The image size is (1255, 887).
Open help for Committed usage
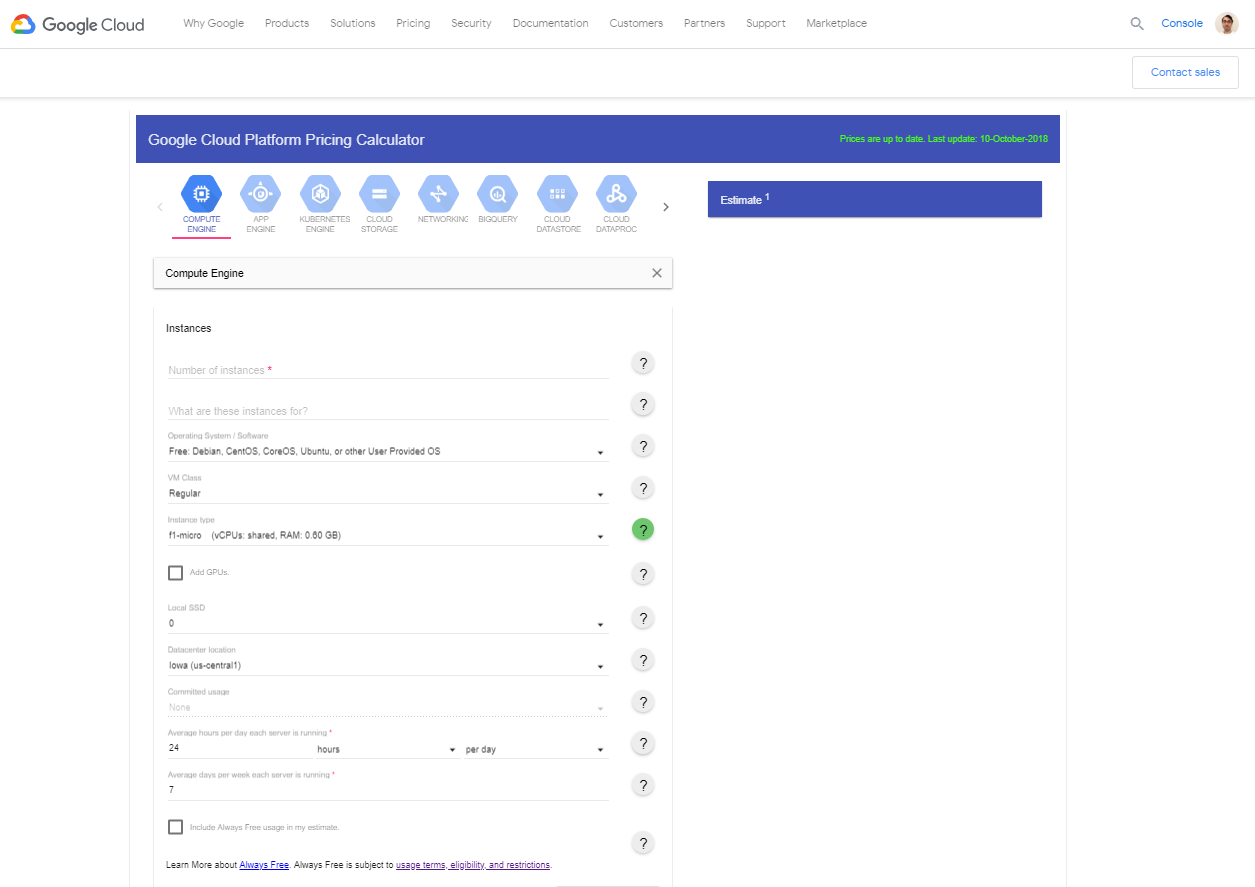(643, 702)
